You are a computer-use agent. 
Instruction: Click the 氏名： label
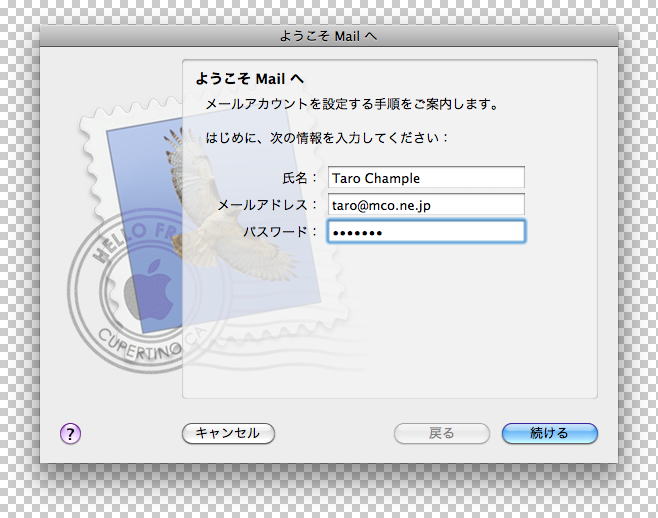click(x=300, y=178)
